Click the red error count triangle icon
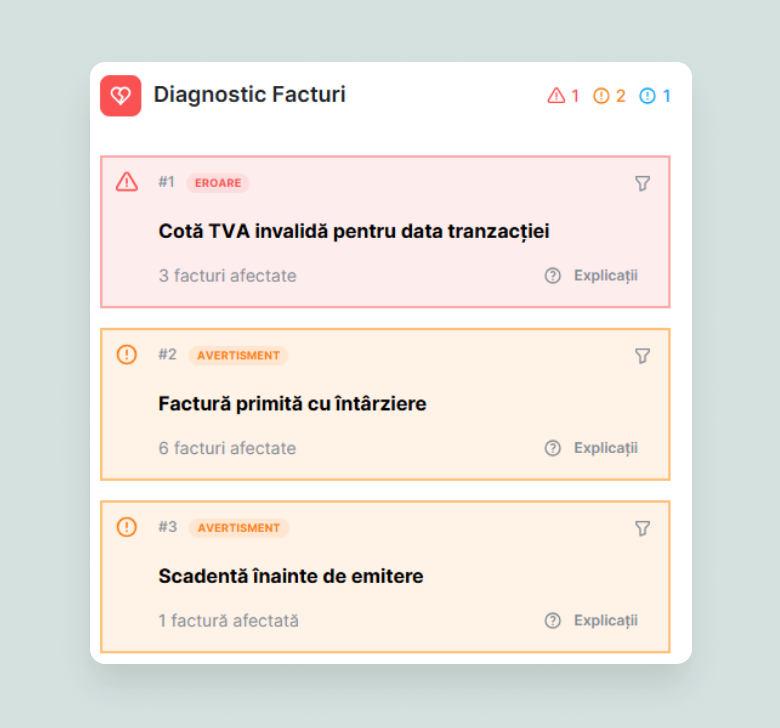The width and height of the screenshot is (780, 728). tap(557, 96)
